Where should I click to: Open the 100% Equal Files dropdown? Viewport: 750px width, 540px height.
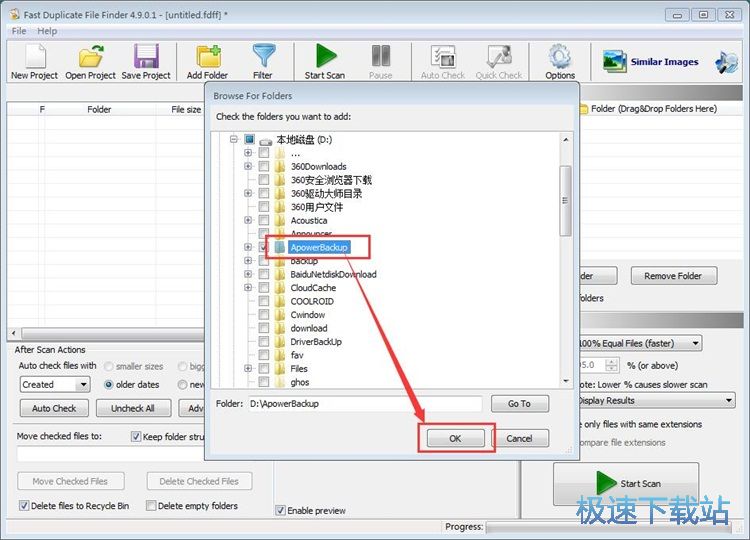tap(695, 343)
